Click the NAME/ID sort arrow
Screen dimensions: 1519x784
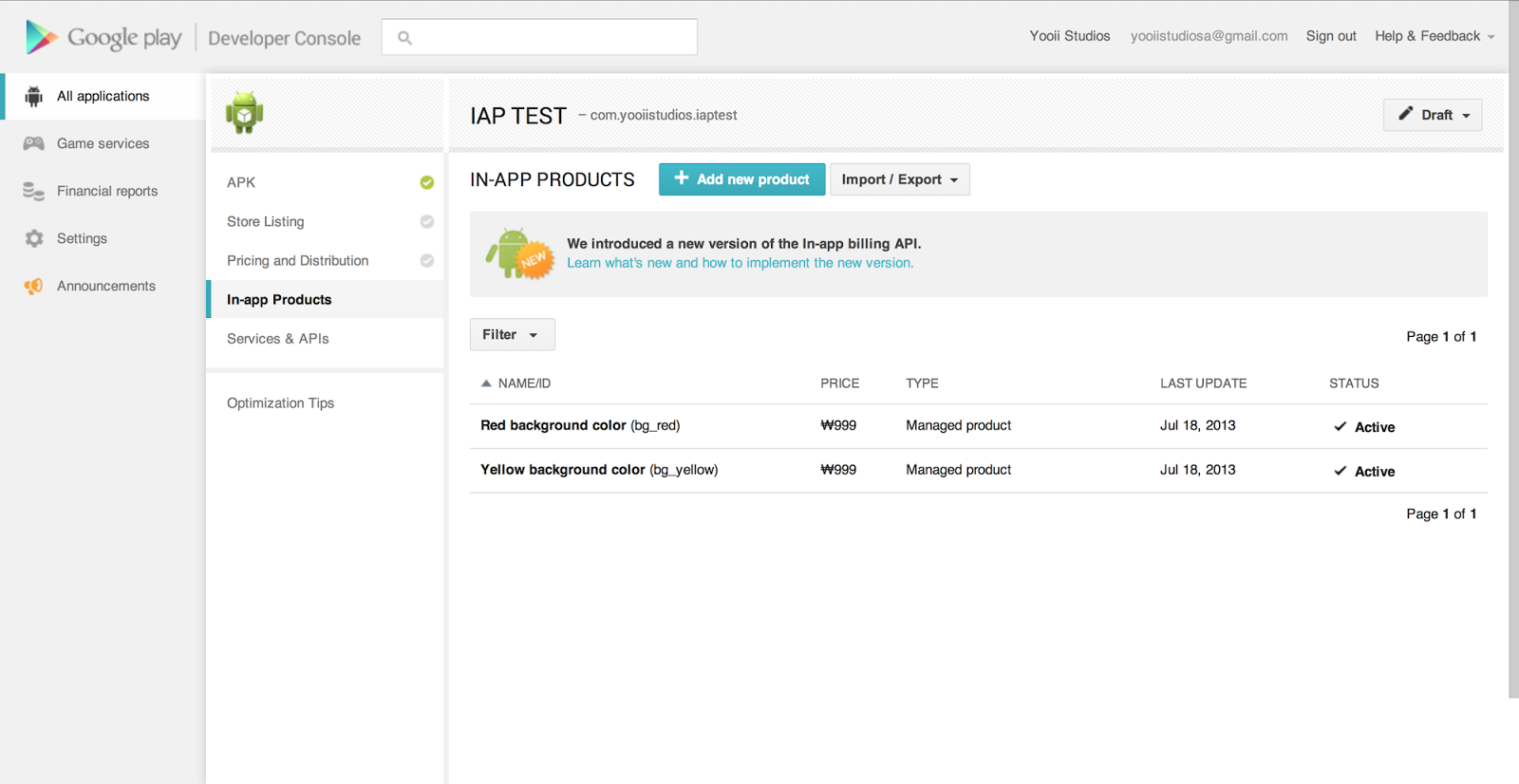[x=486, y=383]
